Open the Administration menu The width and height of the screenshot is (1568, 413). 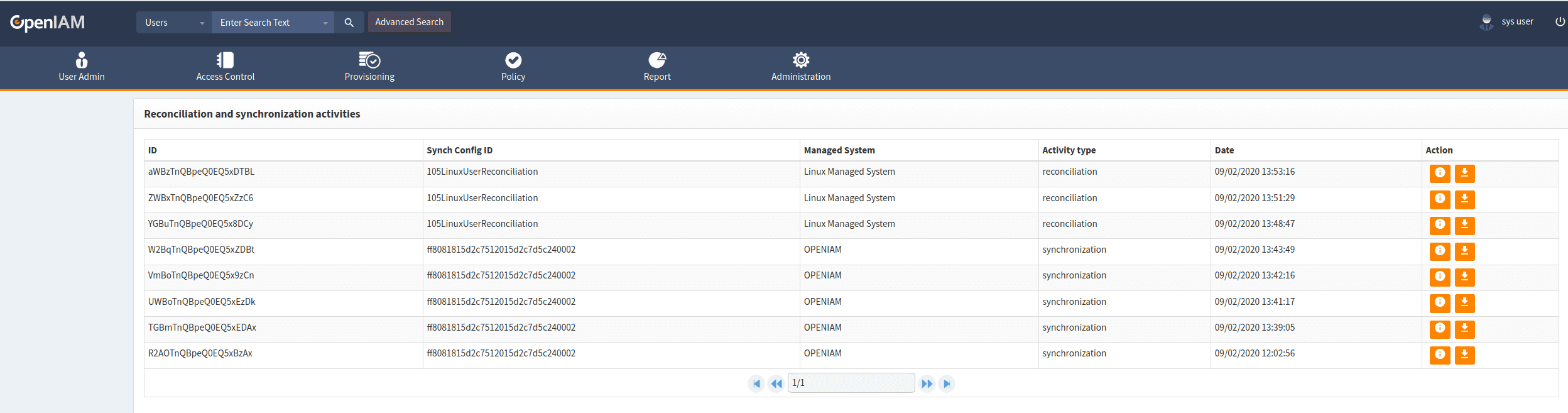800,67
